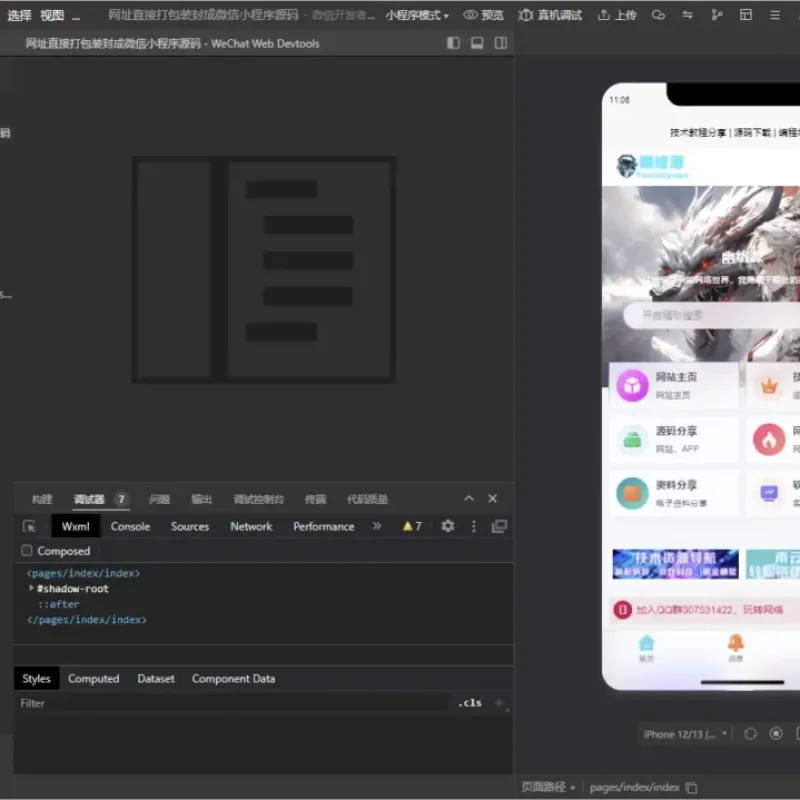Image resolution: width=800 pixels, height=800 pixels.
Task: Open the version control branch icon
Action: 716,15
